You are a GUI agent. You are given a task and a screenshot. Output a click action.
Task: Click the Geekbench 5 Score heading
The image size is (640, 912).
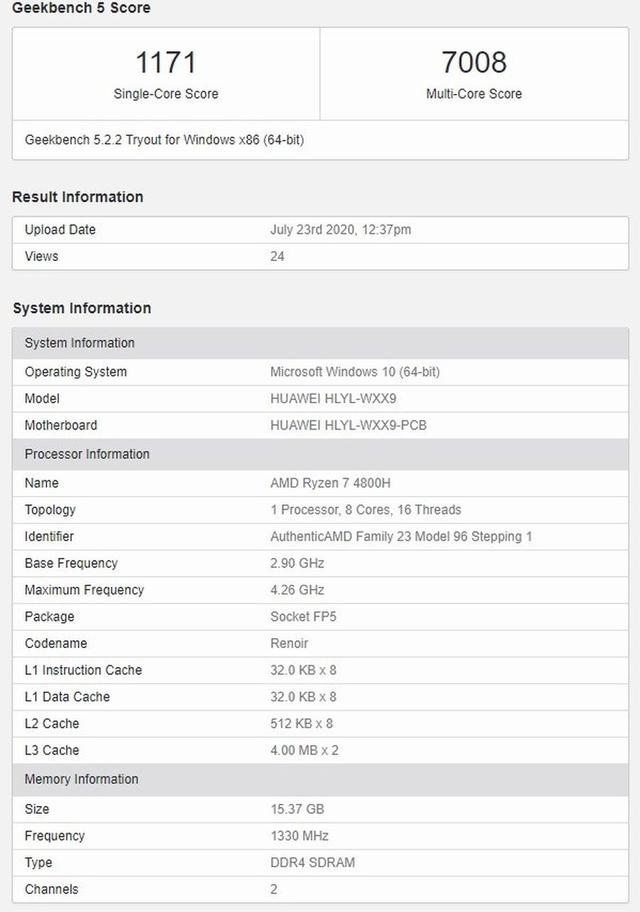tap(81, 8)
